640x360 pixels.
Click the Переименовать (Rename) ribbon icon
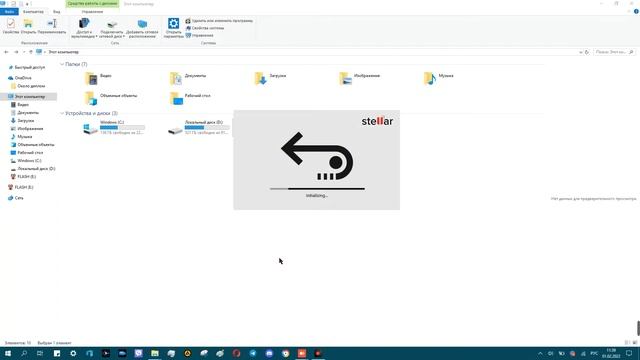52,27
